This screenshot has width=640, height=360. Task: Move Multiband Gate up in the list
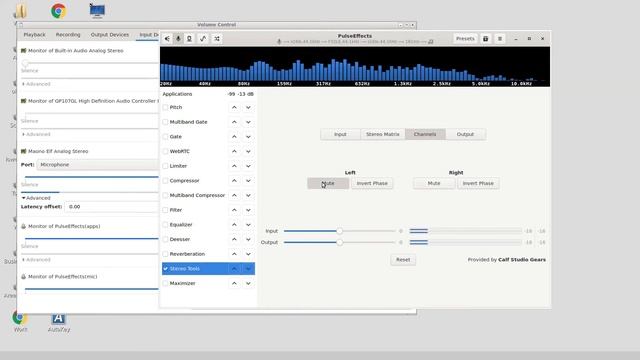pyautogui.click(x=234, y=122)
